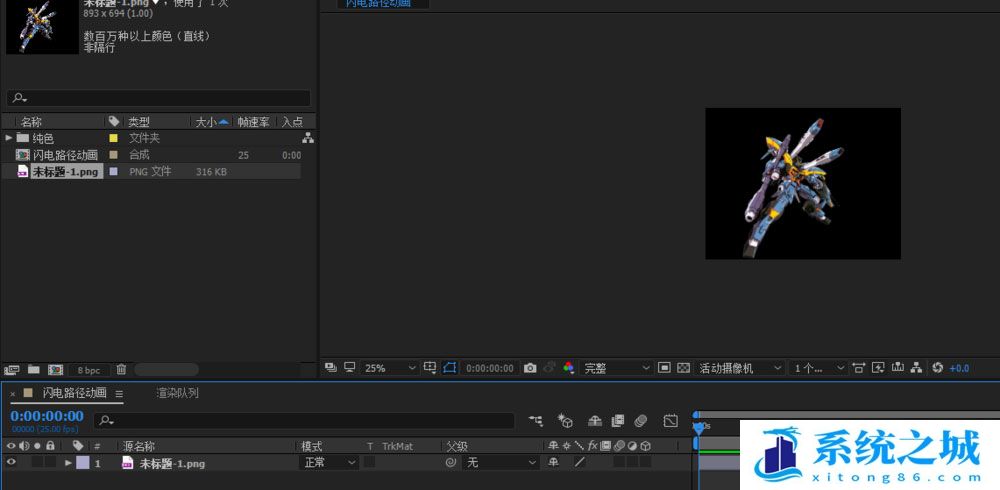Expand the 纯色 folder

(x=9, y=138)
